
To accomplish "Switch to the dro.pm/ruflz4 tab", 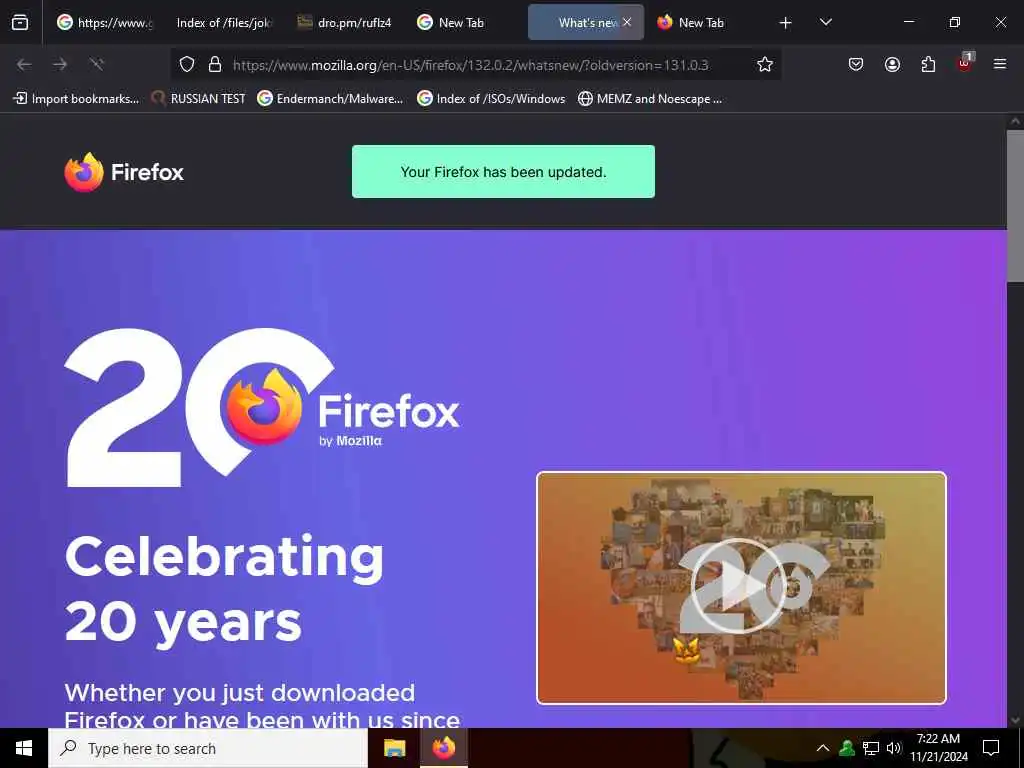I will point(344,23).
